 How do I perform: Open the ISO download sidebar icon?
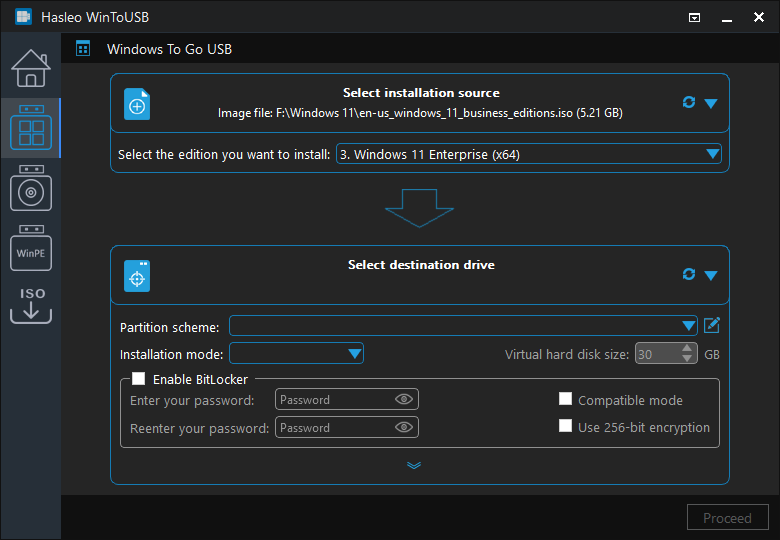coord(31,305)
